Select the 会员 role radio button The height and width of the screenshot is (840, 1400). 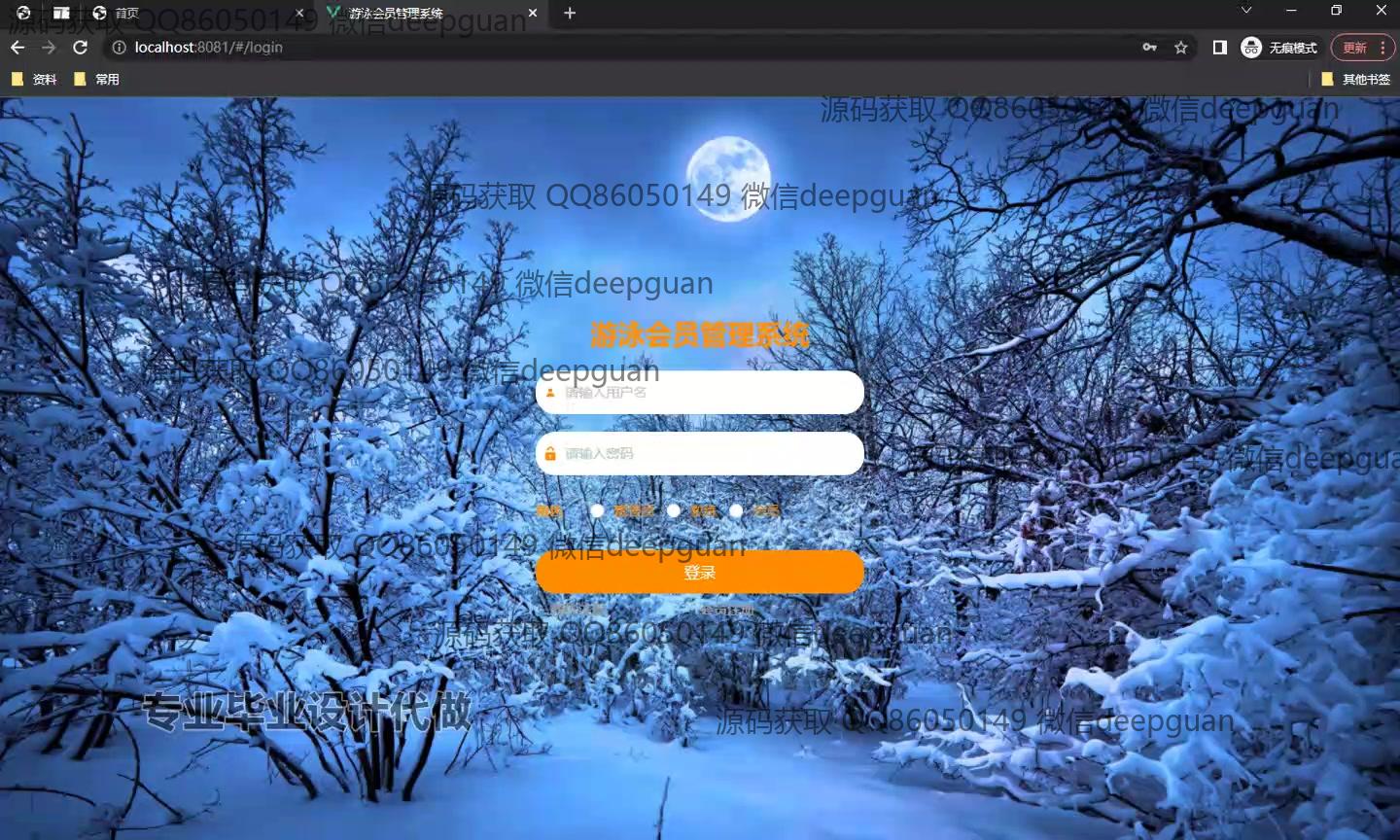coord(736,510)
